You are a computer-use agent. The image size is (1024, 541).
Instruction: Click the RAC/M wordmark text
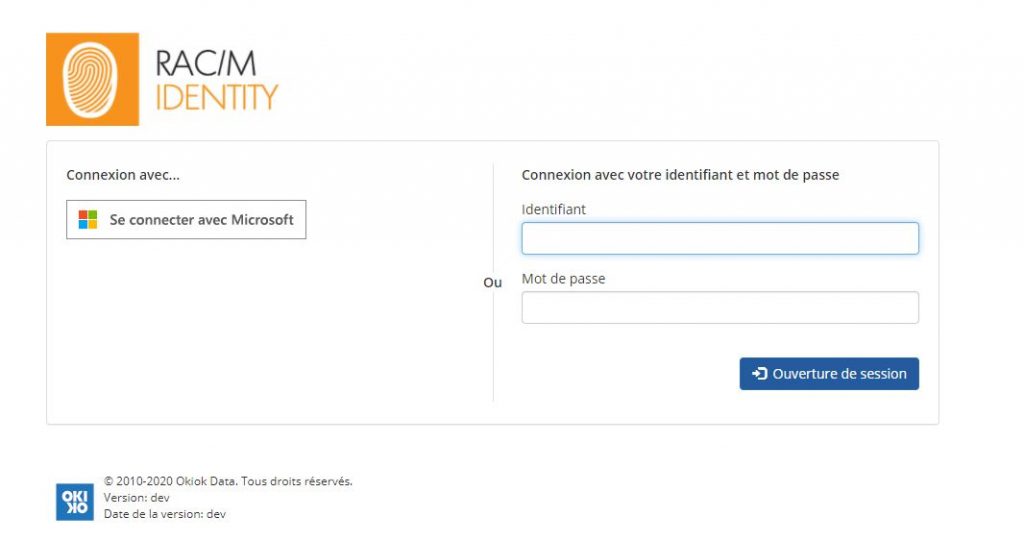coord(206,64)
